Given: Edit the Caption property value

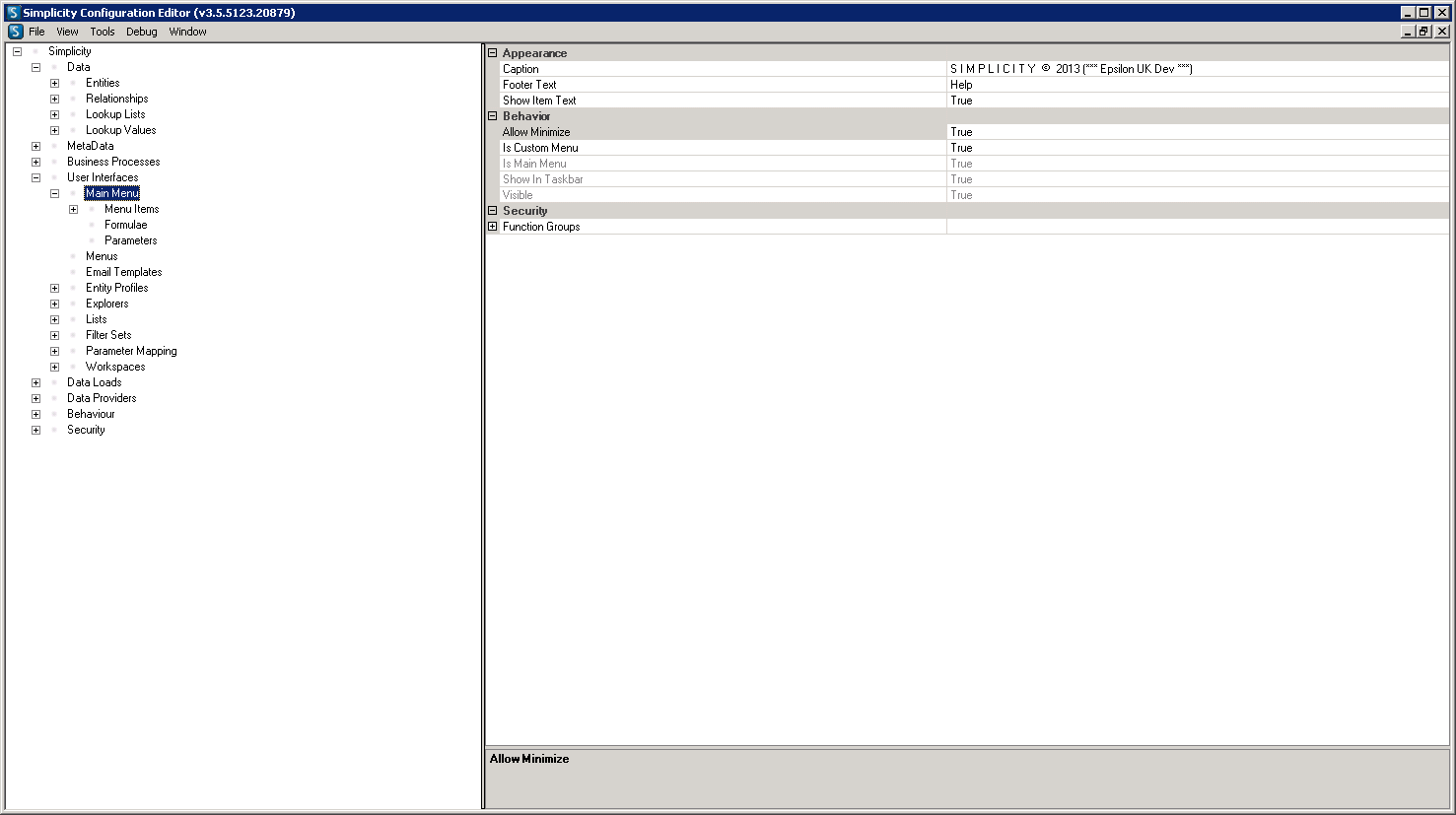Looking at the screenshot, I should coord(1198,69).
